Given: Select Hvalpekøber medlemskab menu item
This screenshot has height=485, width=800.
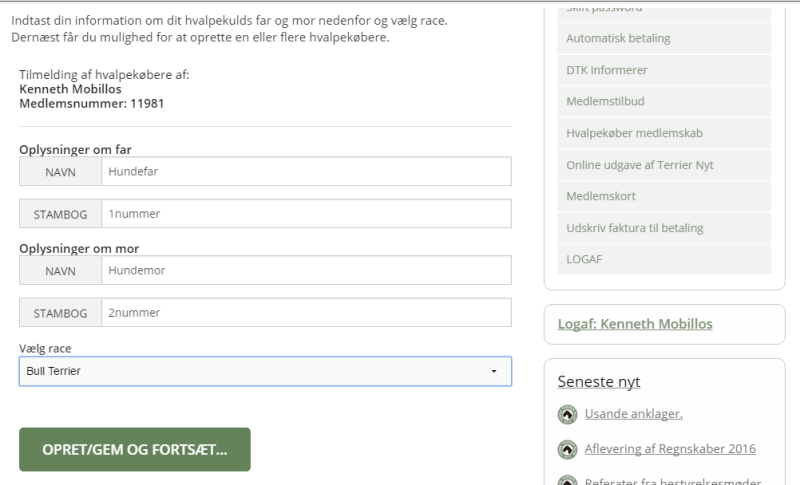Looking at the screenshot, I should click(x=664, y=133).
